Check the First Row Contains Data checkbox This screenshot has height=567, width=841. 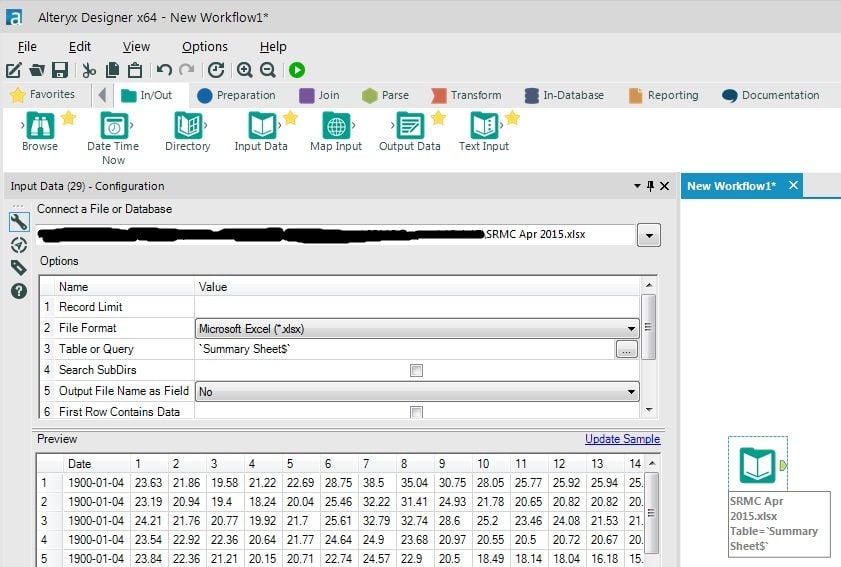coord(416,412)
